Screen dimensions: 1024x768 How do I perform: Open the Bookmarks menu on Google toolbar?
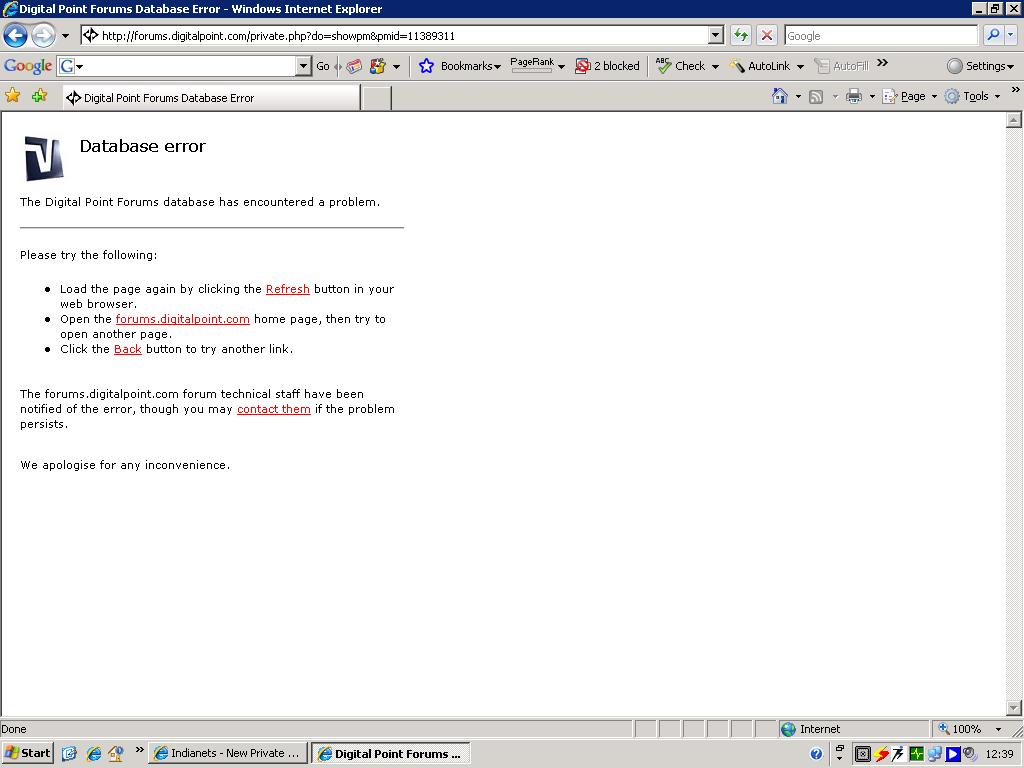point(470,66)
